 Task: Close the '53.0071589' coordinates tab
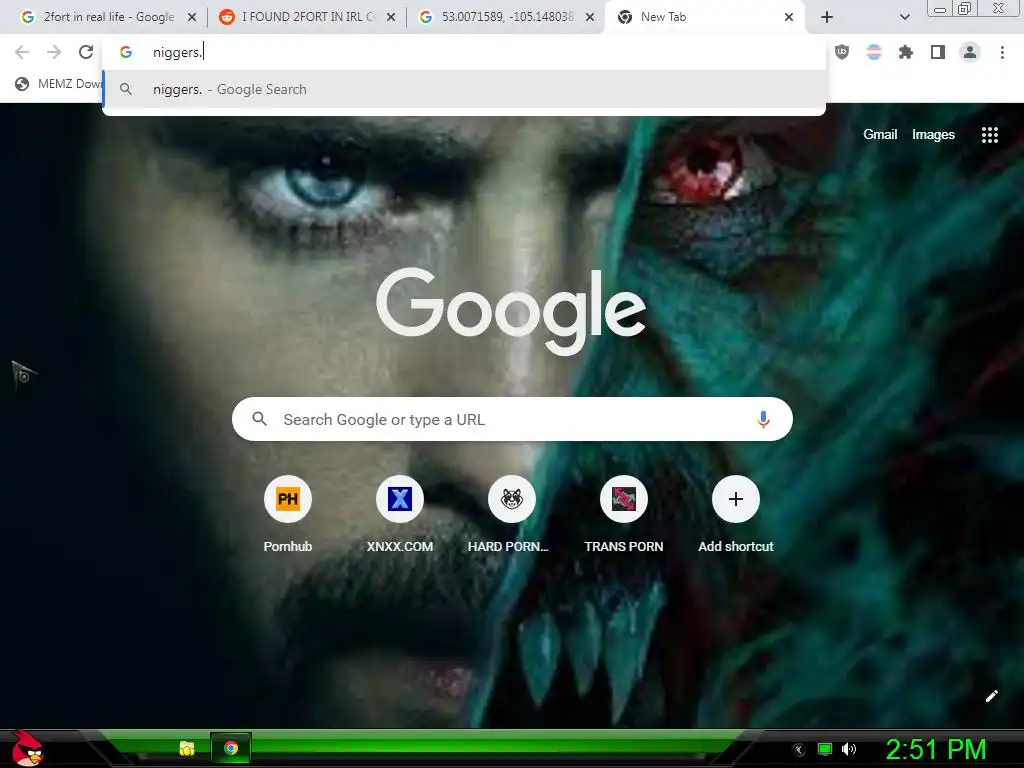(x=590, y=18)
